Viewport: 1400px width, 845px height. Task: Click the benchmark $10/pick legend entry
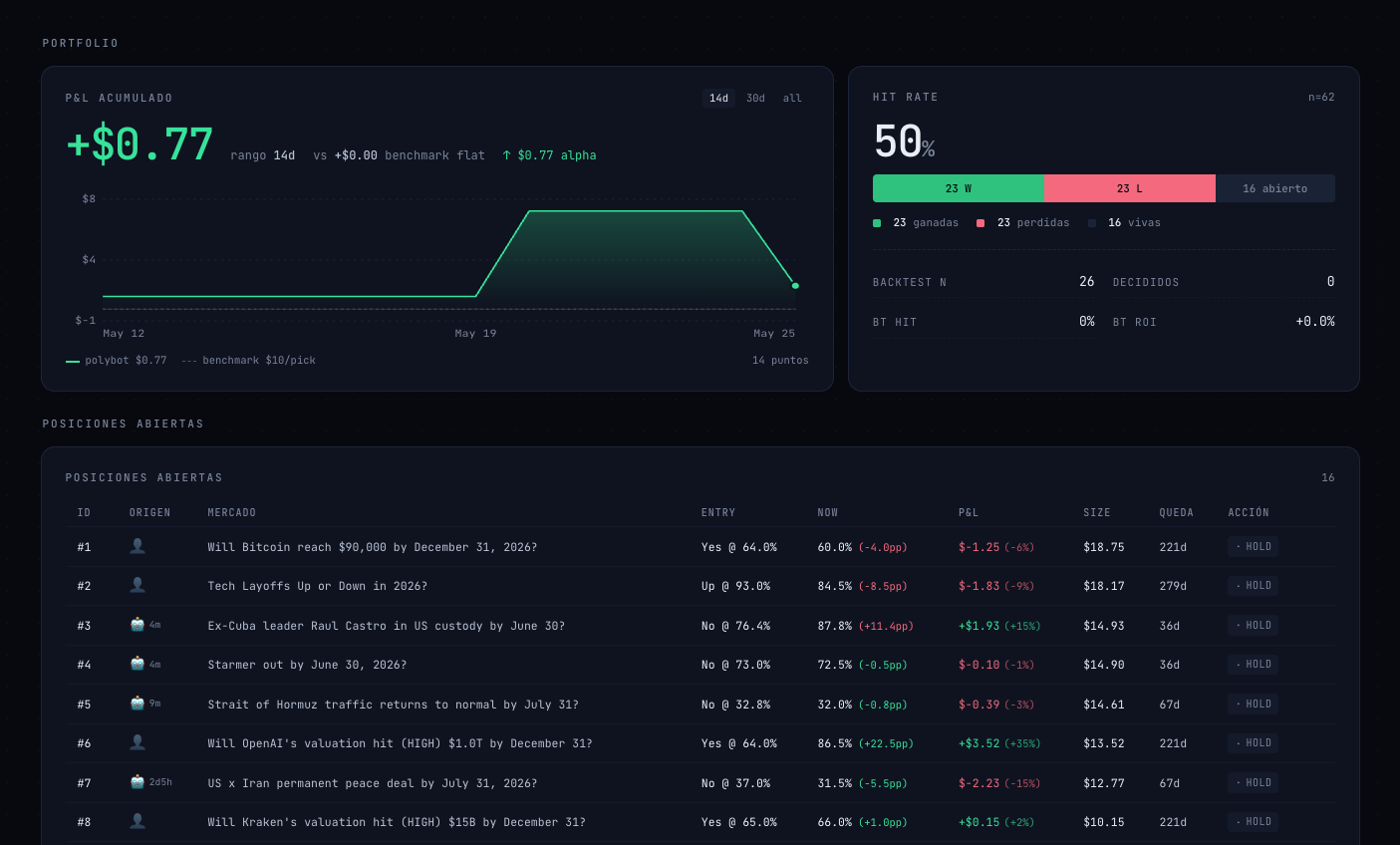tap(248, 360)
